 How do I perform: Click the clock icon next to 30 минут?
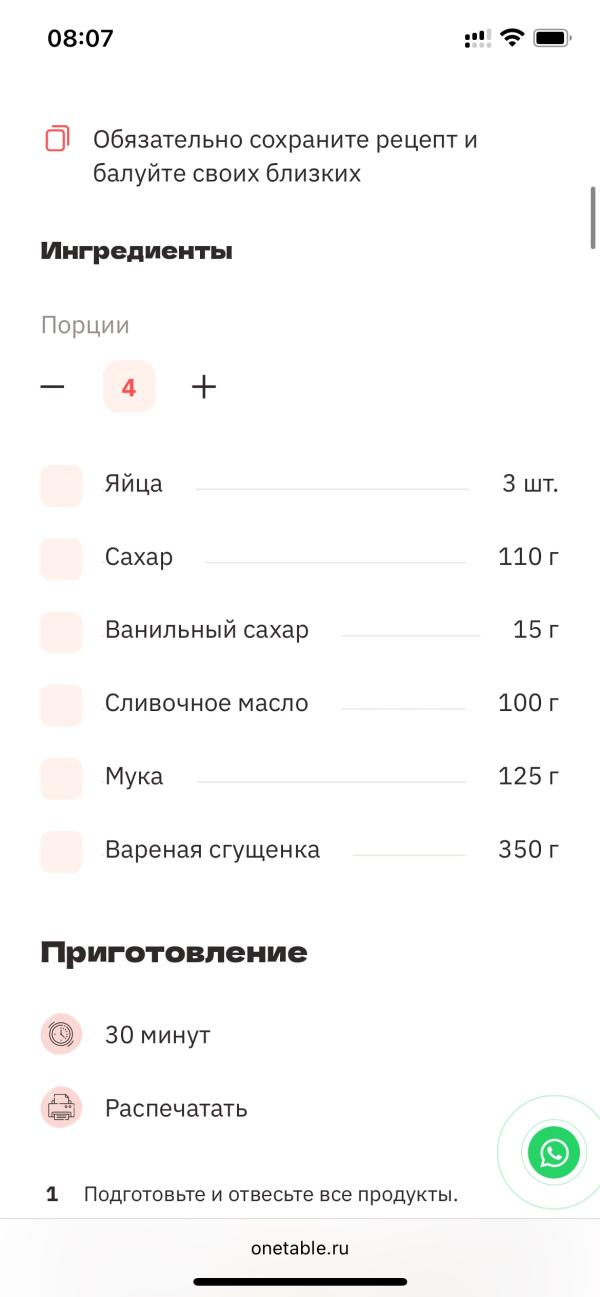[x=61, y=1034]
